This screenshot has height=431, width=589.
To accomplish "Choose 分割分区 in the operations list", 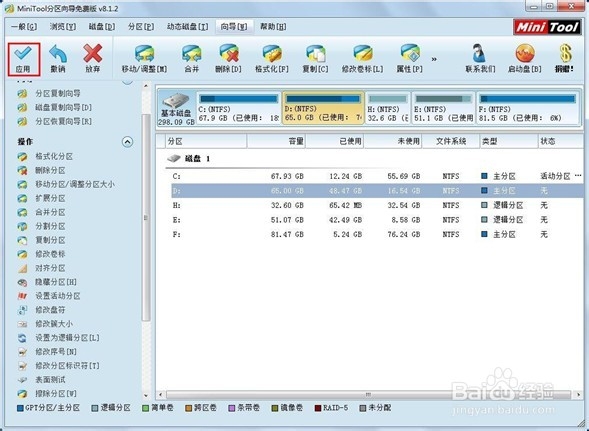I will tap(50, 226).
